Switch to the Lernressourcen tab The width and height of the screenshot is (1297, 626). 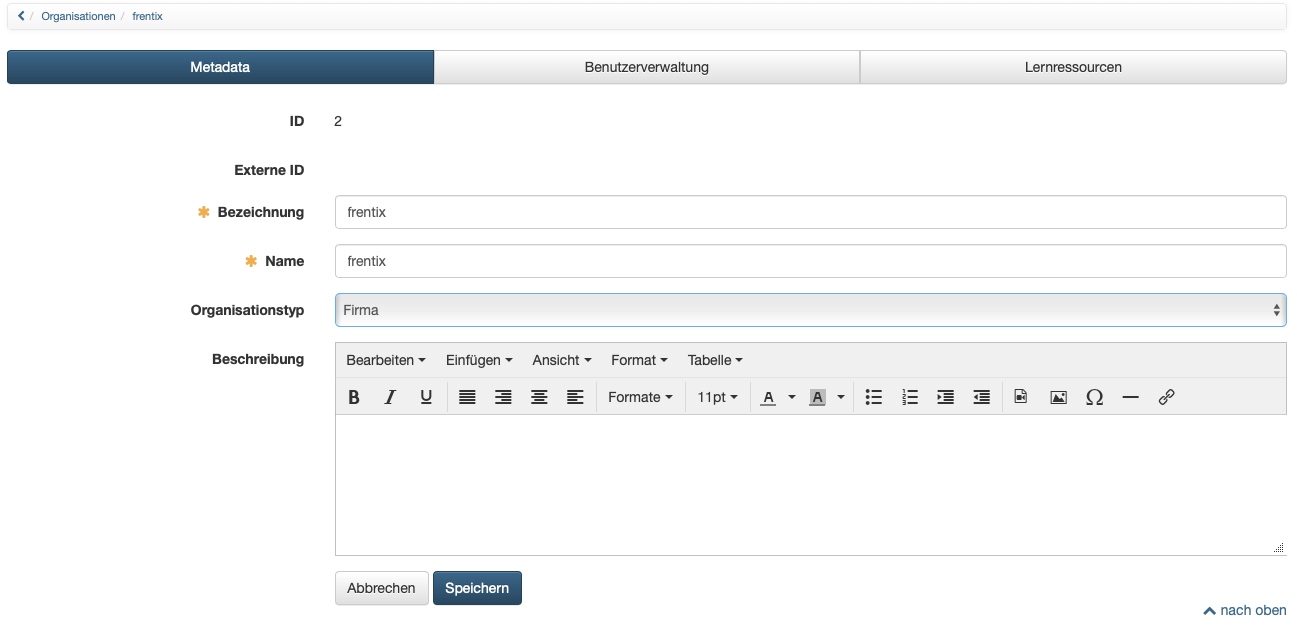click(1073, 67)
